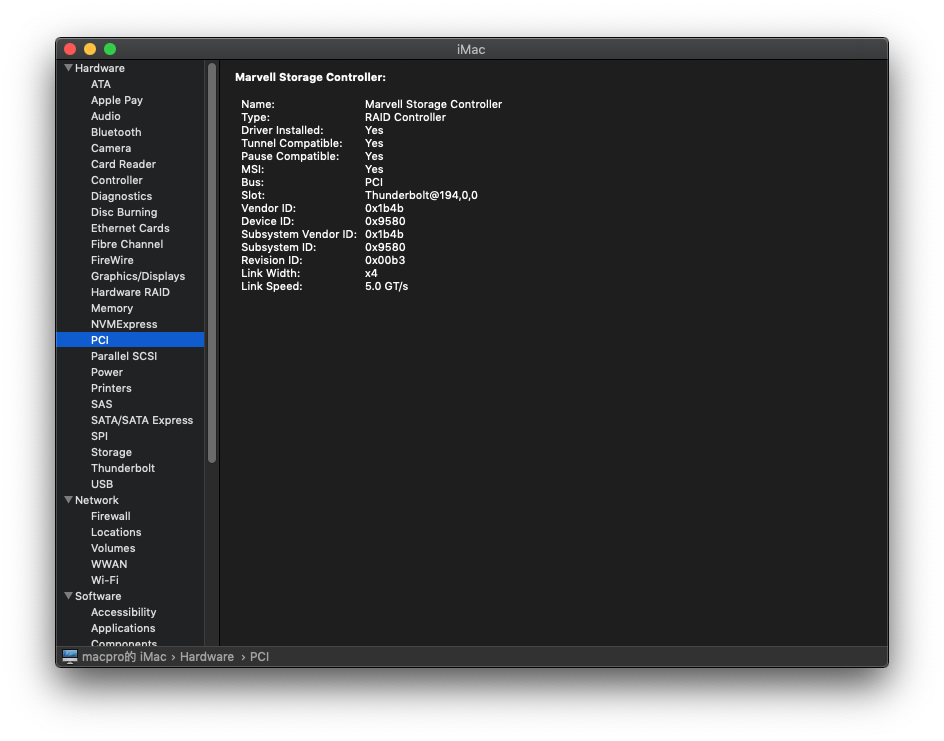Open the Memory hardware entry
Image resolution: width=944 pixels, height=741 pixels.
112,308
